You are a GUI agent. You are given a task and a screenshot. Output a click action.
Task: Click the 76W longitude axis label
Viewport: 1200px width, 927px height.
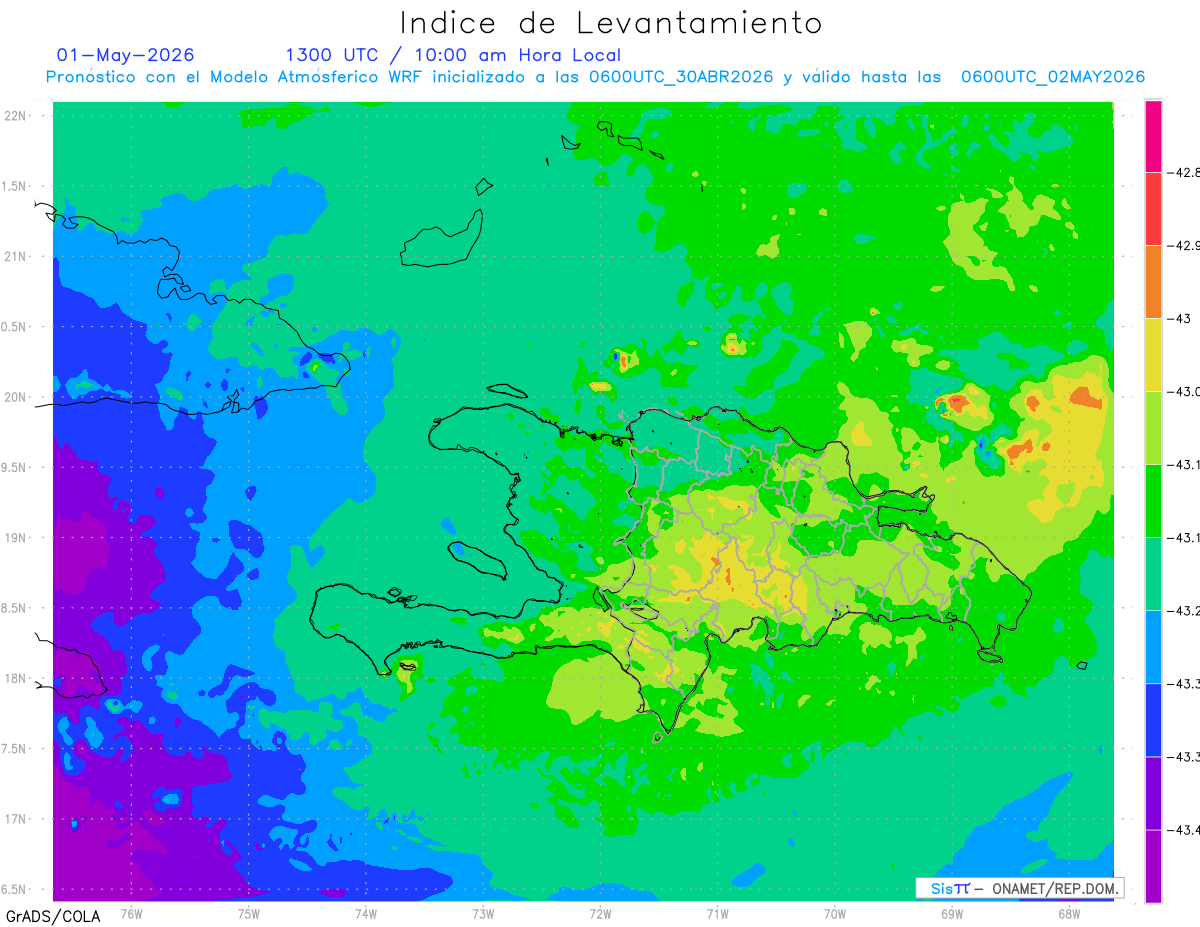(131, 913)
